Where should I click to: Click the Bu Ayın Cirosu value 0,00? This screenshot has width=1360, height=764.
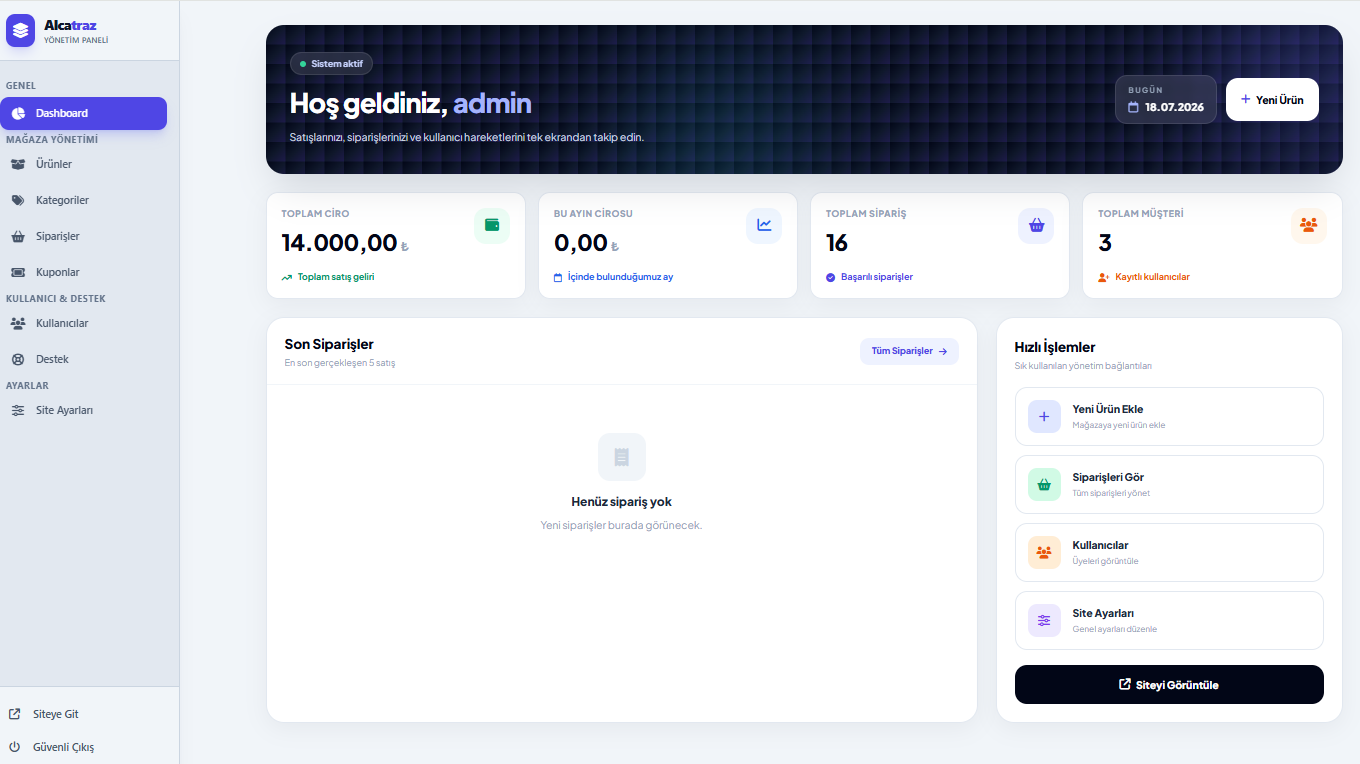click(x=581, y=242)
